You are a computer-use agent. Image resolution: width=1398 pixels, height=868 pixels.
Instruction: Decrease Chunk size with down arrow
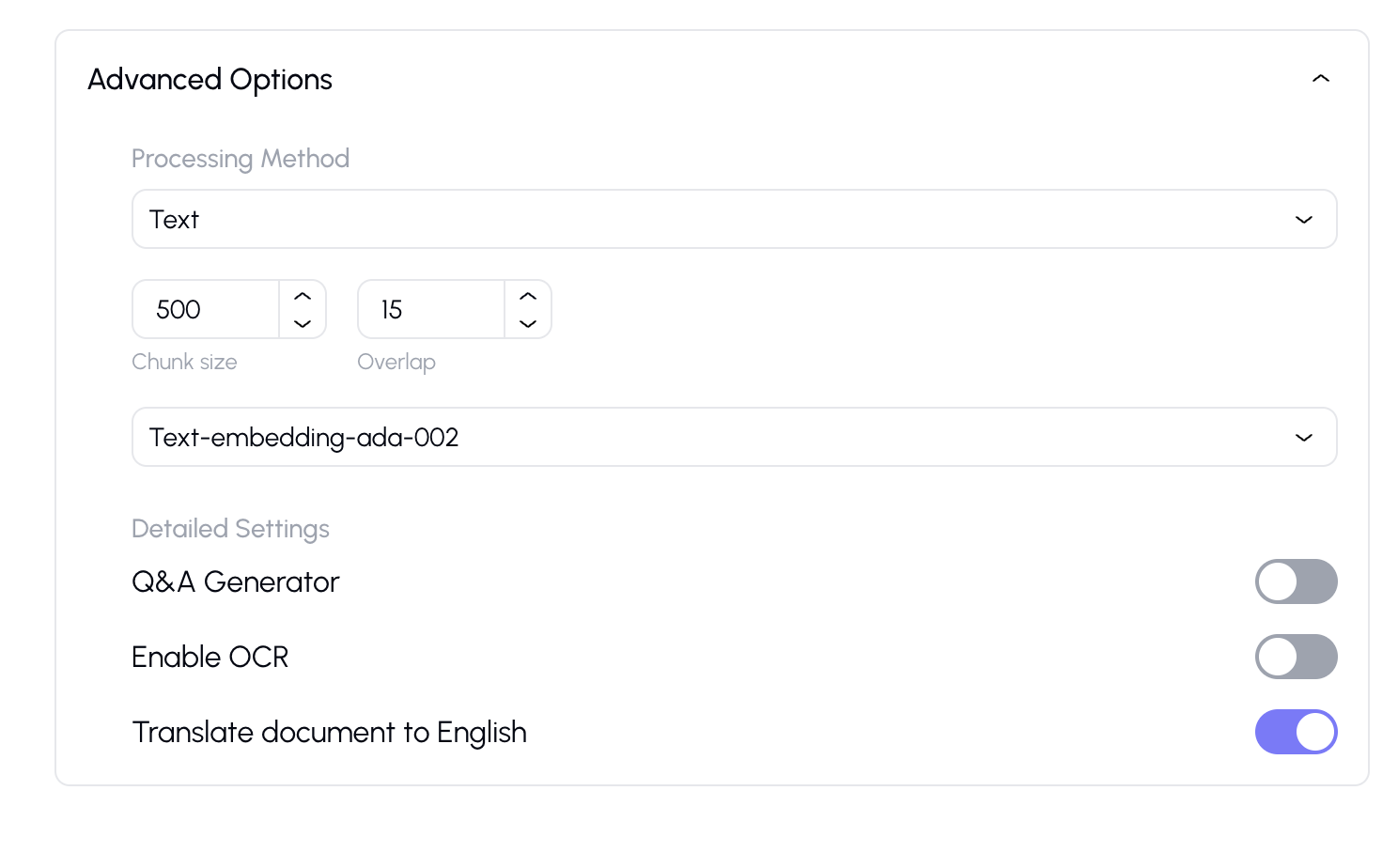[303, 323]
